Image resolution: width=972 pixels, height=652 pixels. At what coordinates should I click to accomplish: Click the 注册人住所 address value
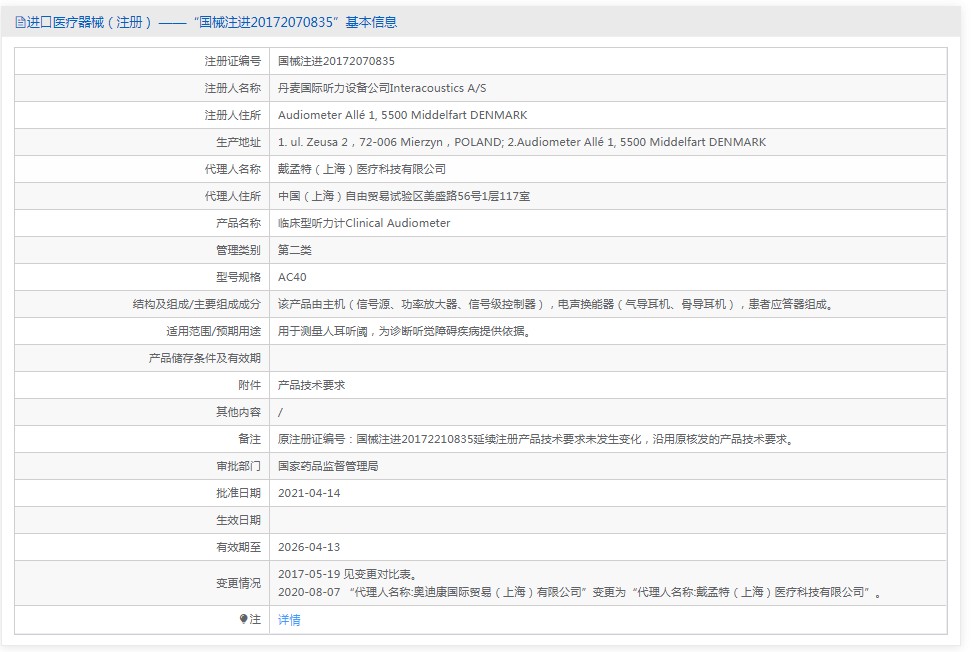point(402,115)
